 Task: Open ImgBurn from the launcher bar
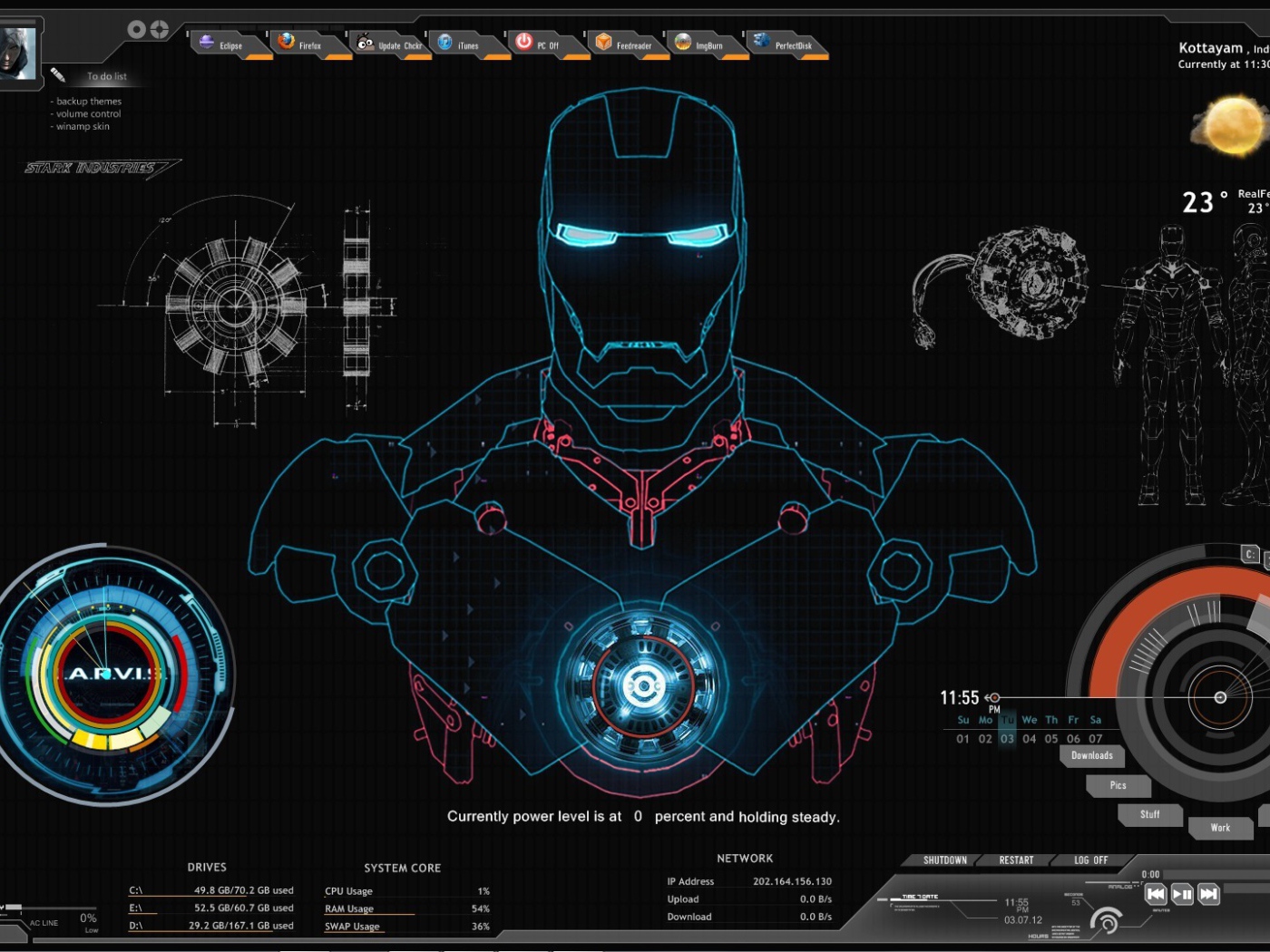(683, 43)
